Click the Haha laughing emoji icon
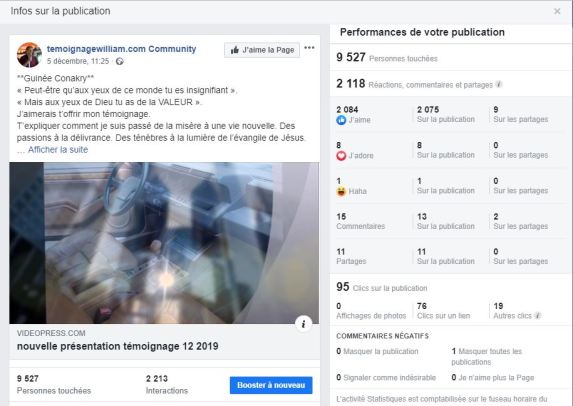The image size is (573, 406). pyautogui.click(x=341, y=191)
